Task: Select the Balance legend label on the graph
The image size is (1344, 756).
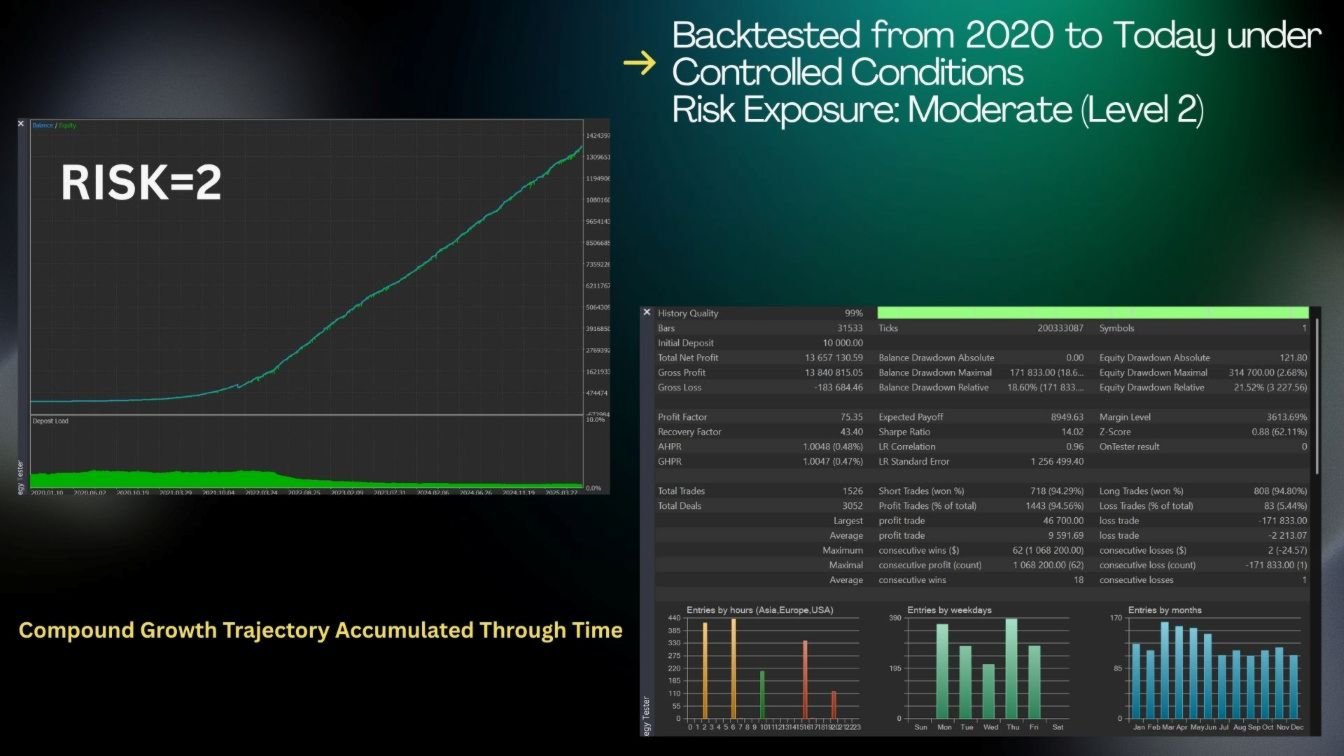Action: (43, 125)
